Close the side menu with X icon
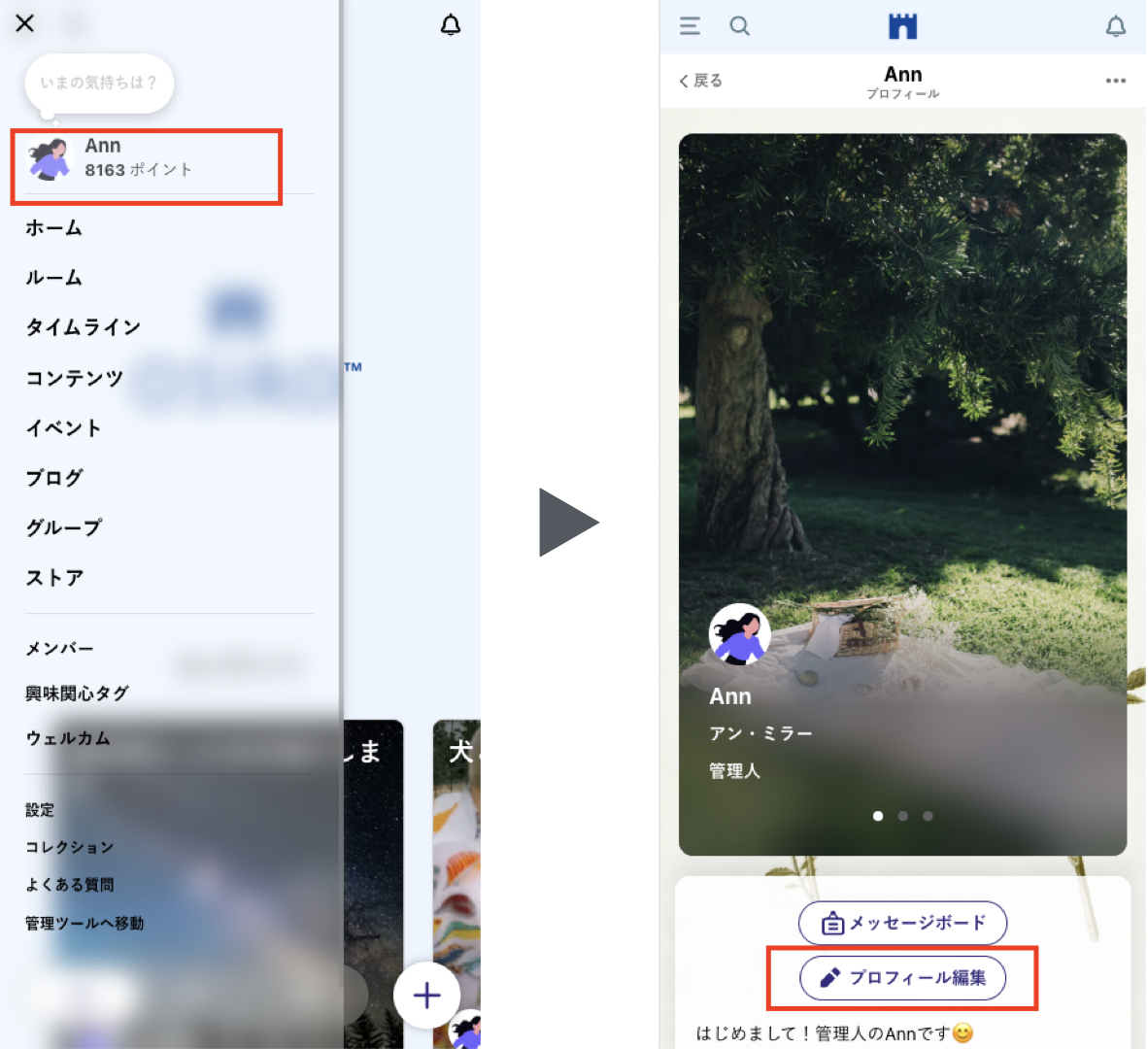The height and width of the screenshot is (1049, 1148). coord(25,23)
